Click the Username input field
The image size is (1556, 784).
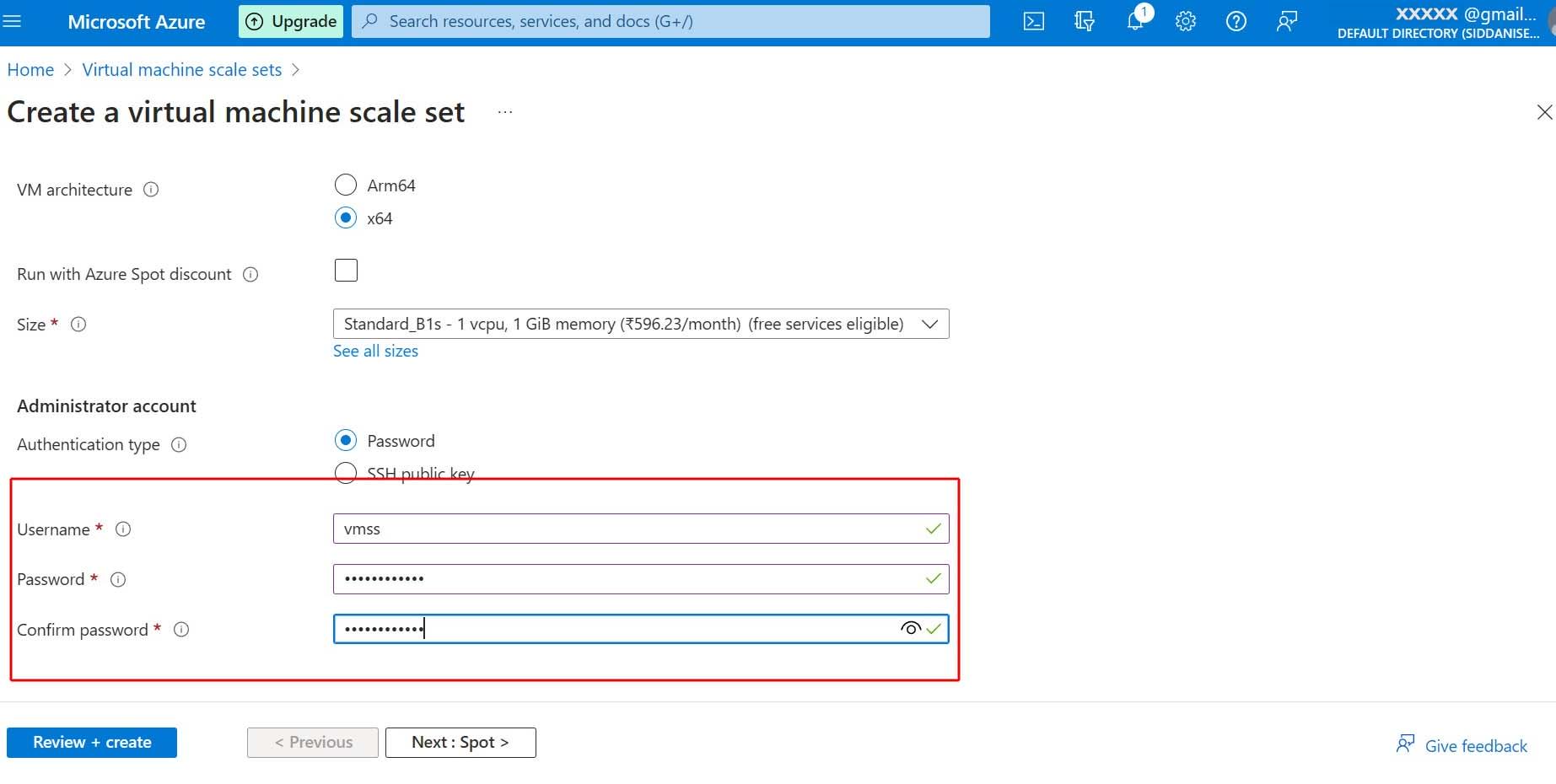click(628, 529)
